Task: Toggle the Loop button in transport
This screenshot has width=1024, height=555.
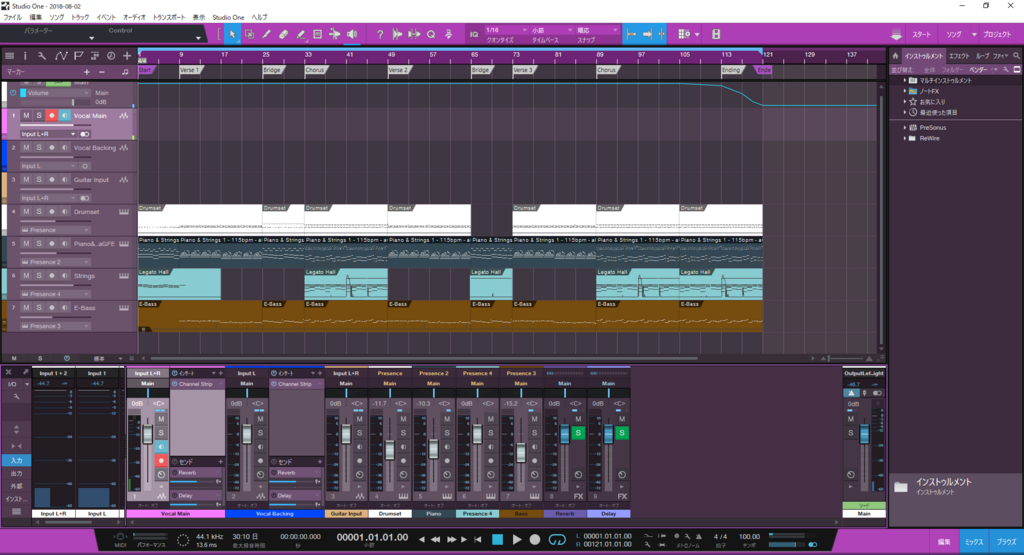Action: point(557,540)
